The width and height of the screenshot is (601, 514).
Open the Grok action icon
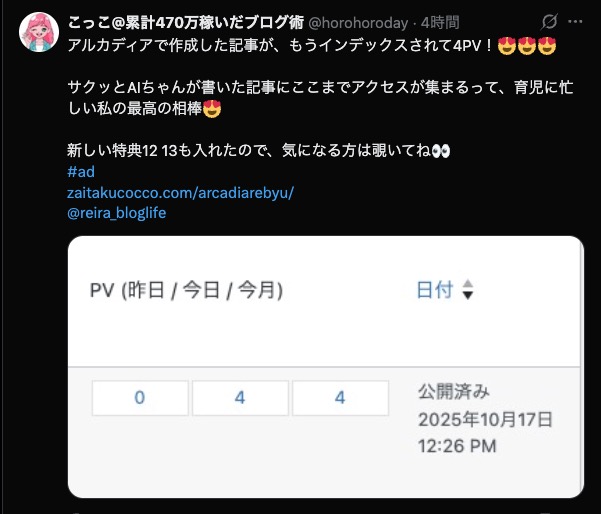point(549,21)
